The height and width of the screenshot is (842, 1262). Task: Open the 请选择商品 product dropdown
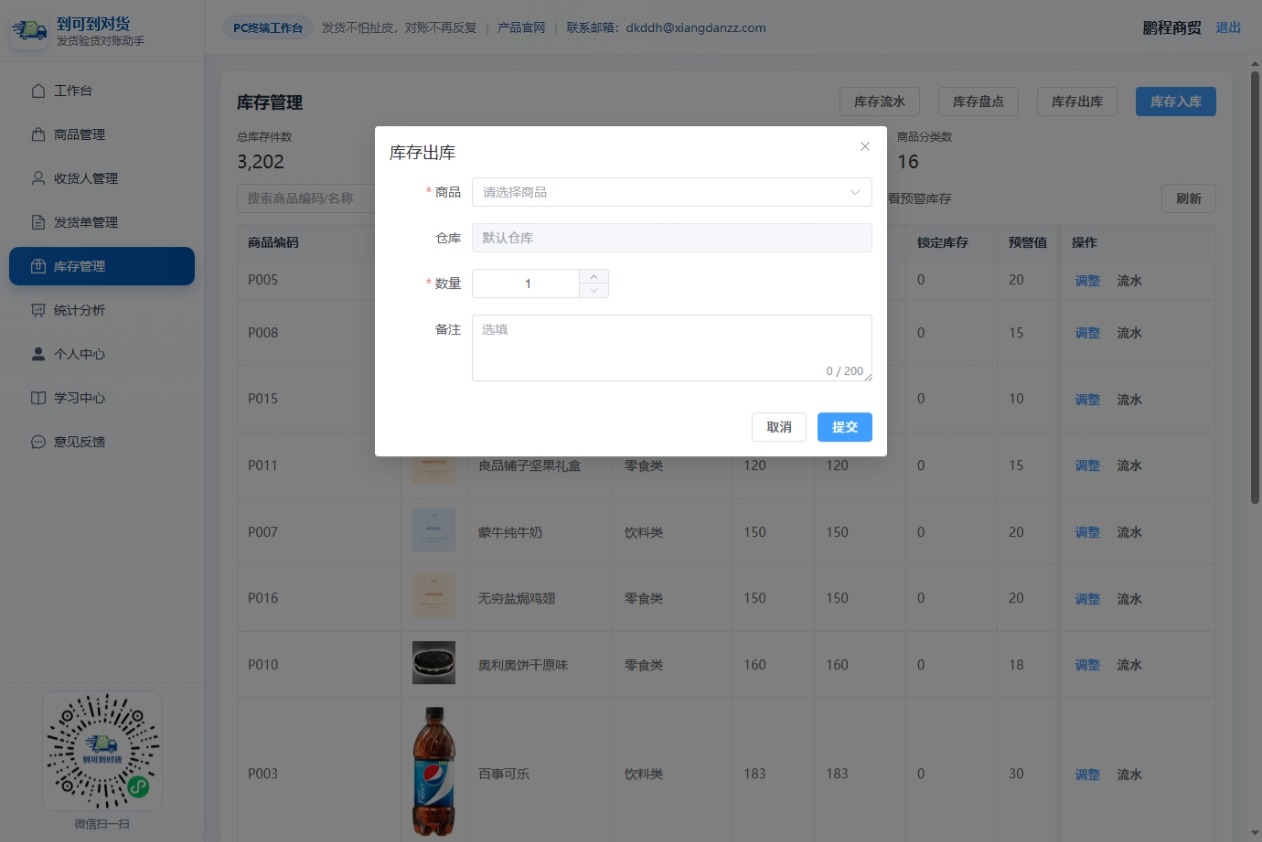672,192
